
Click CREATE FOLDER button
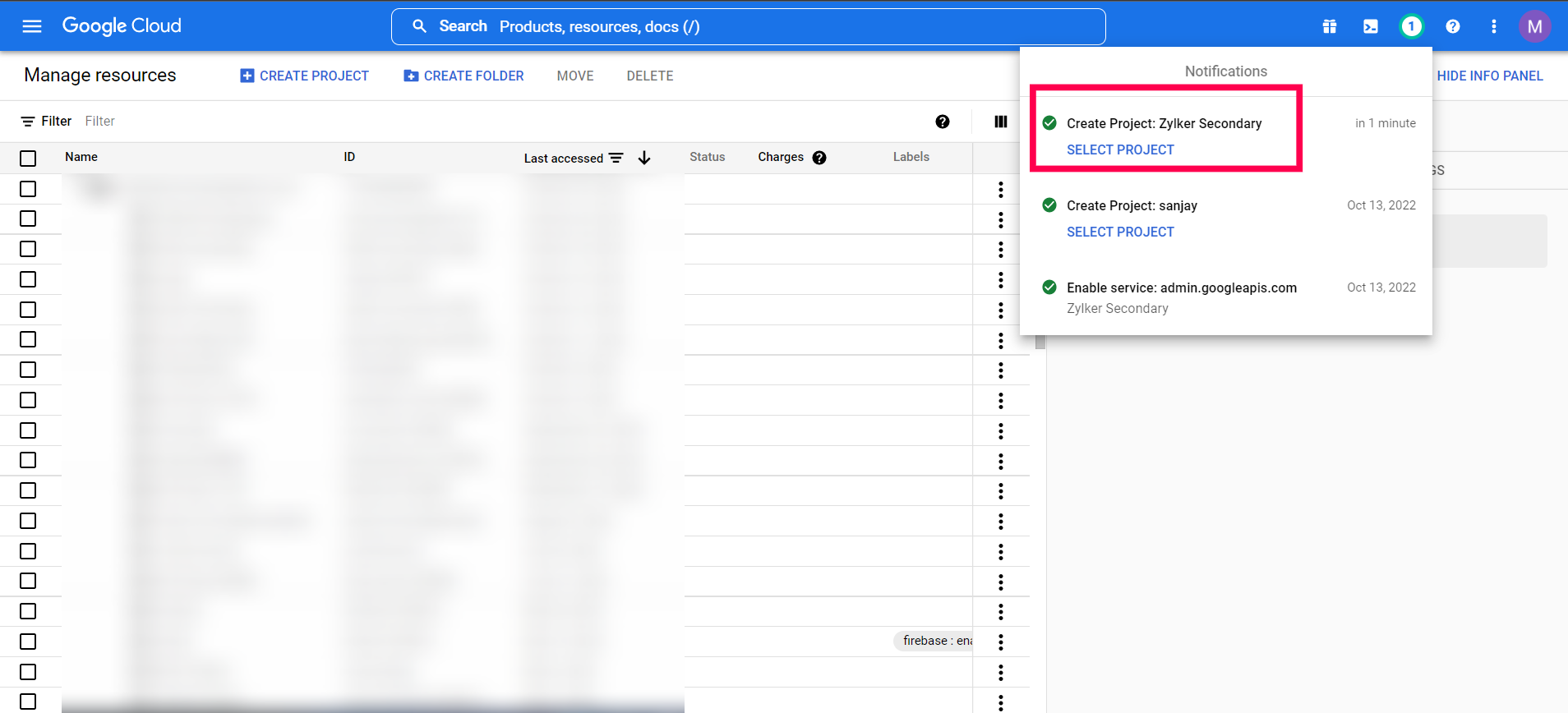click(x=463, y=76)
